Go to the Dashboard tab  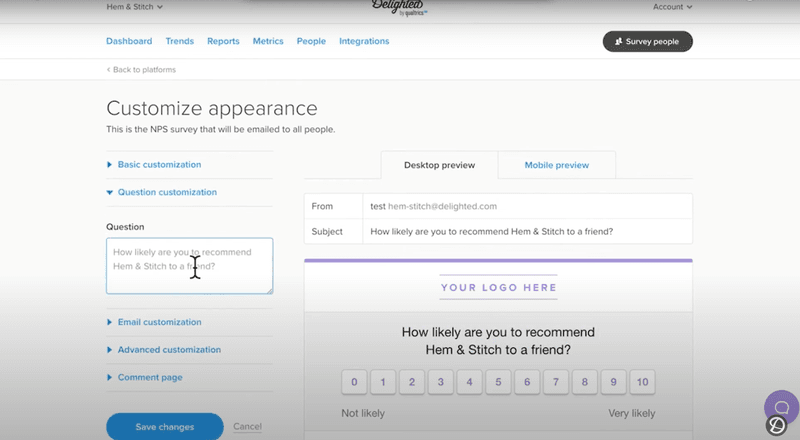[x=129, y=41]
